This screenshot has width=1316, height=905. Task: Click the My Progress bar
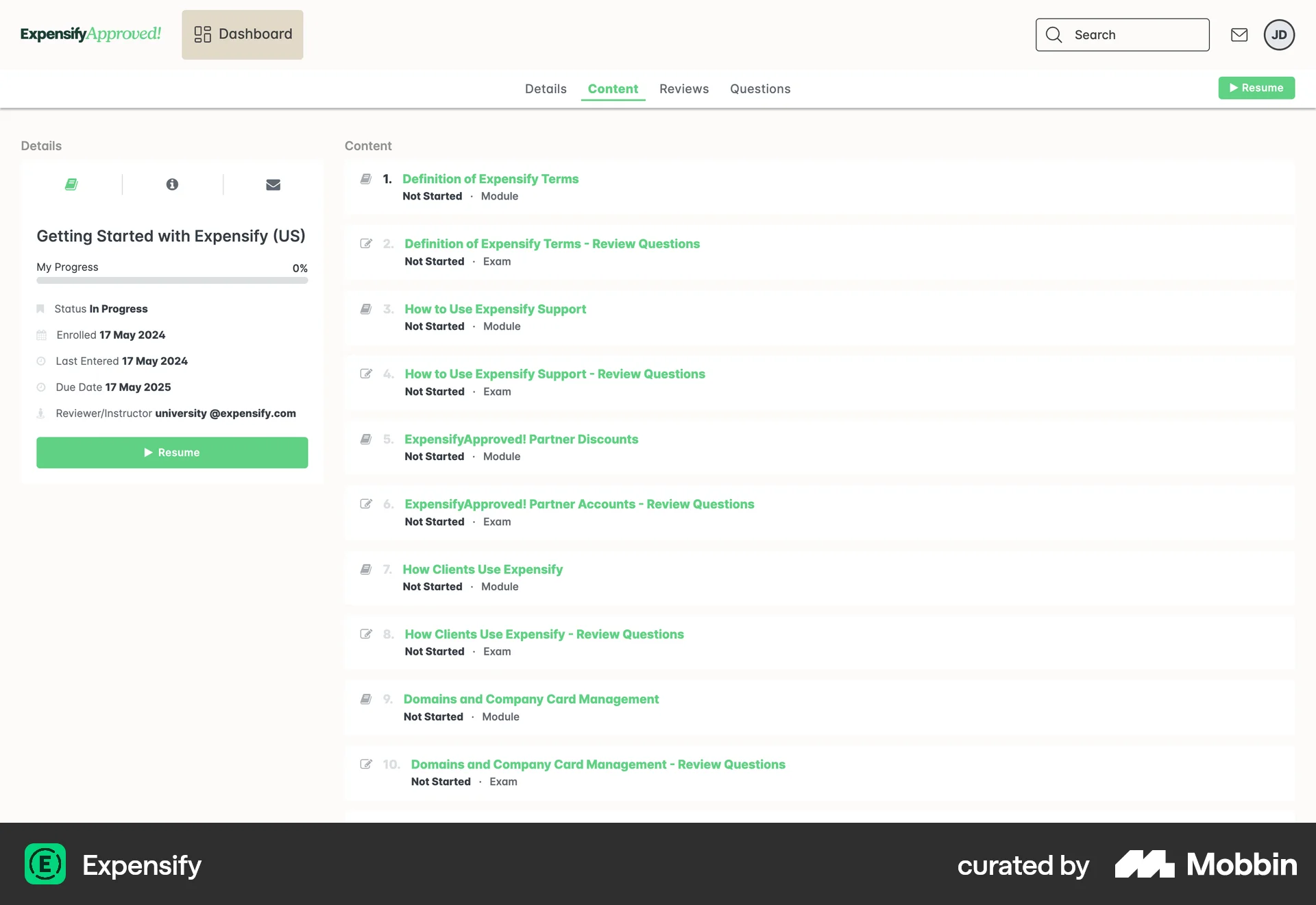click(171, 280)
